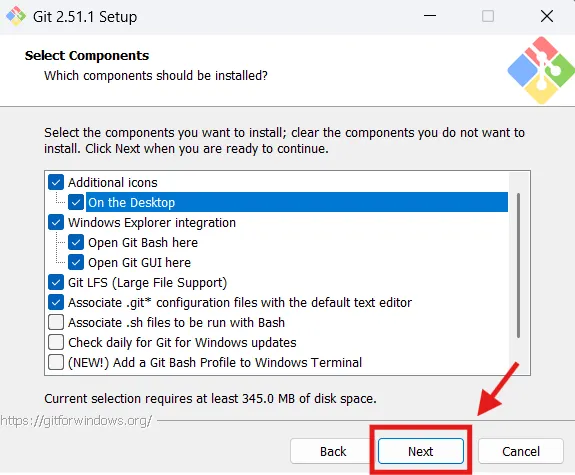The image size is (575, 475).
Task: Go back with the Back button
Action: tap(333, 451)
